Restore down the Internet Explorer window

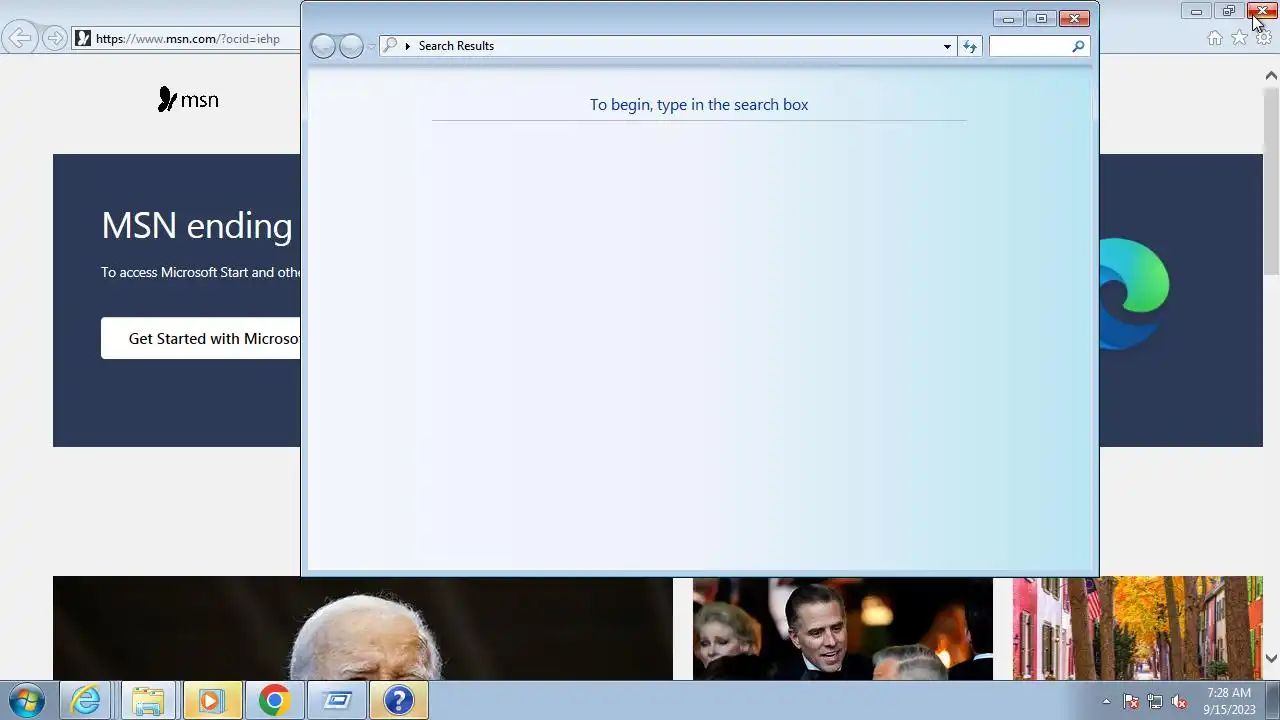point(1229,11)
